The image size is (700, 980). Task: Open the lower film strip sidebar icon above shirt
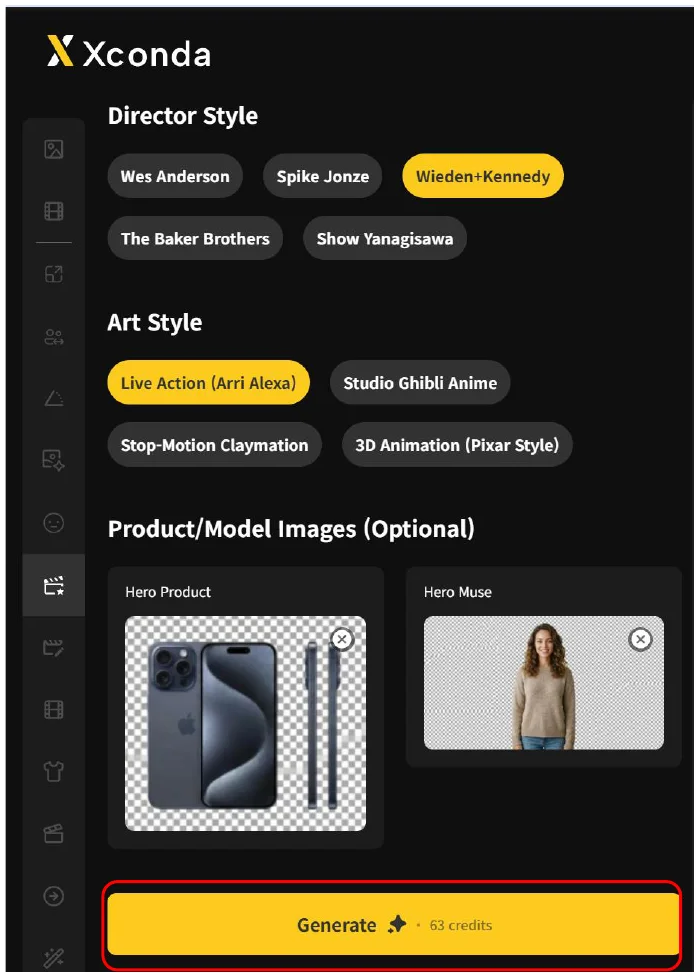54,709
